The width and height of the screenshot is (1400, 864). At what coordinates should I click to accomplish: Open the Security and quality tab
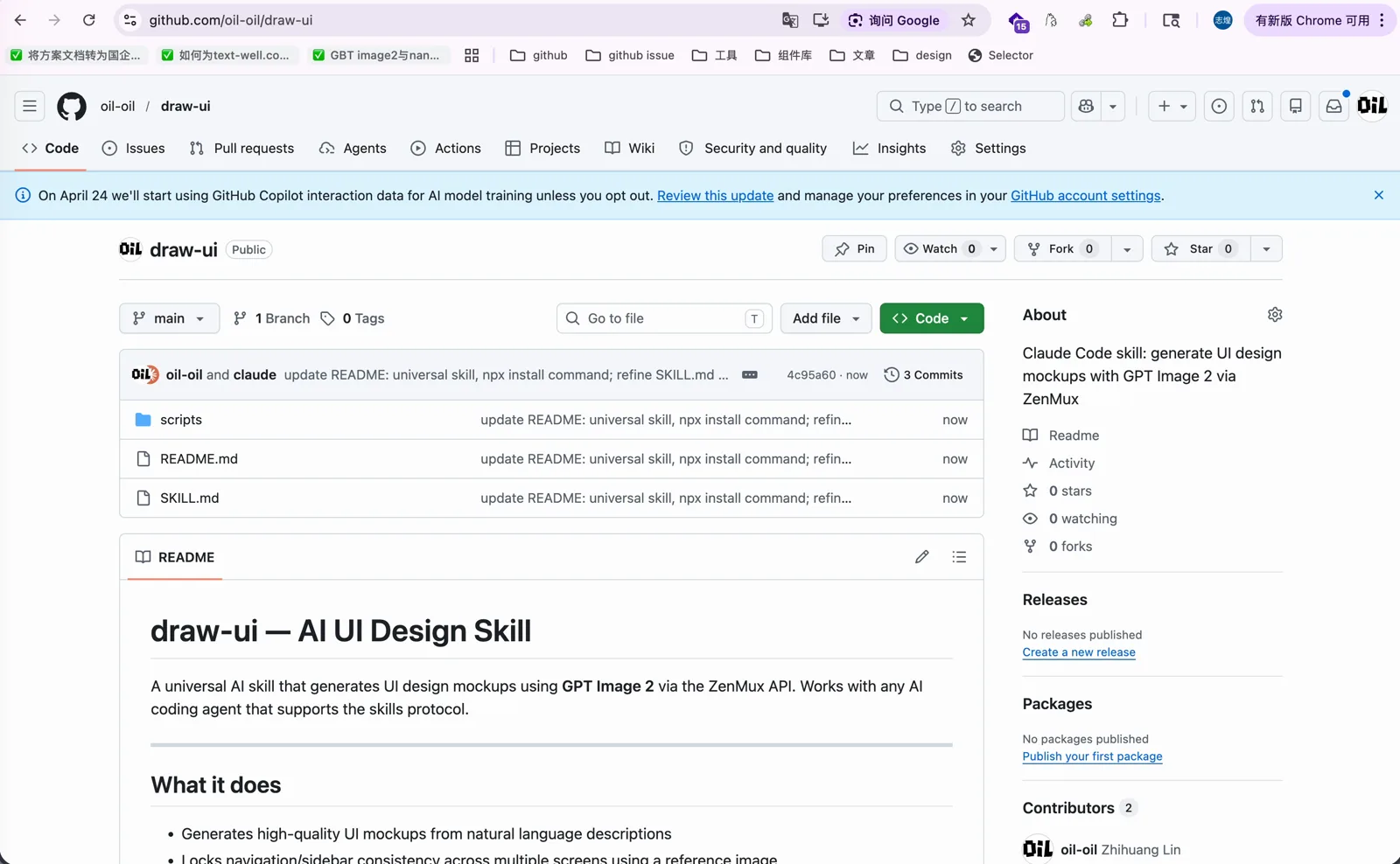[753, 149]
